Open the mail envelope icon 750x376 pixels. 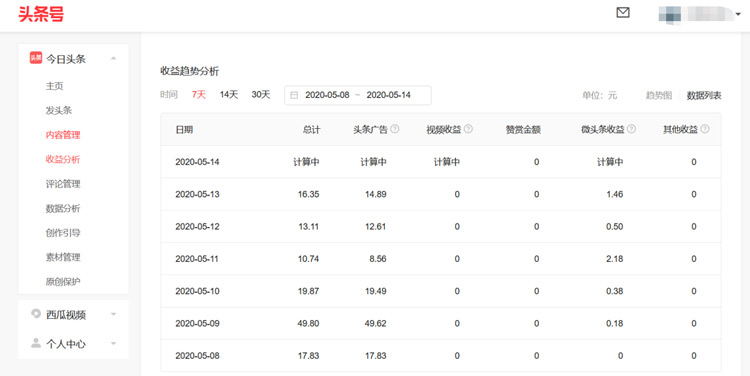[x=623, y=12]
